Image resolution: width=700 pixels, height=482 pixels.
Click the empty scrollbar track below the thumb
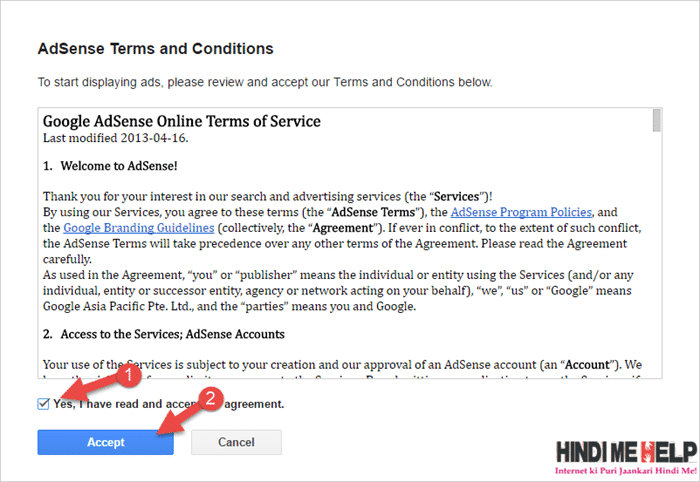(x=656, y=254)
